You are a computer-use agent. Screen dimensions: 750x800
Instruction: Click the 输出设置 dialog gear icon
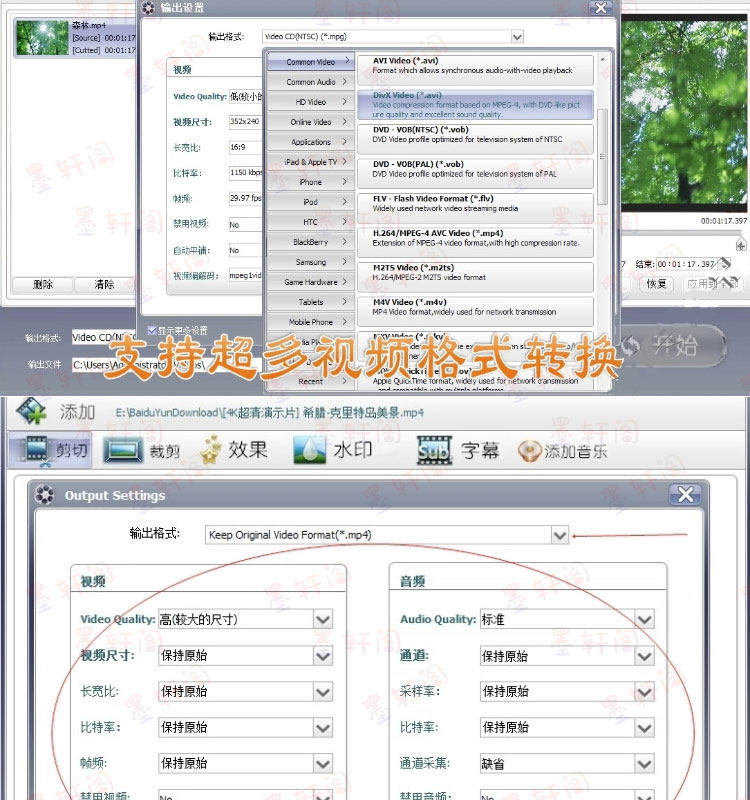point(148,8)
